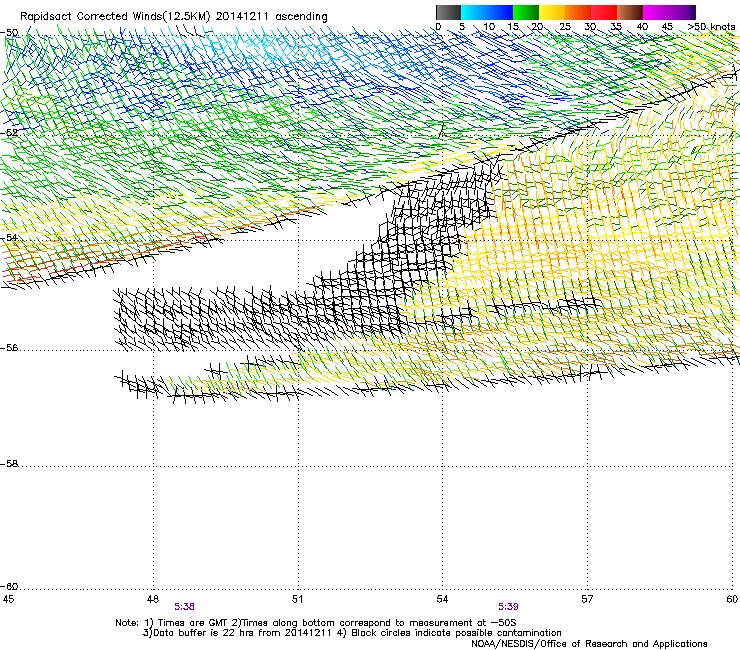This screenshot has height=650, width=740.
Task: Click the '48' longitude label
Action: (152, 599)
